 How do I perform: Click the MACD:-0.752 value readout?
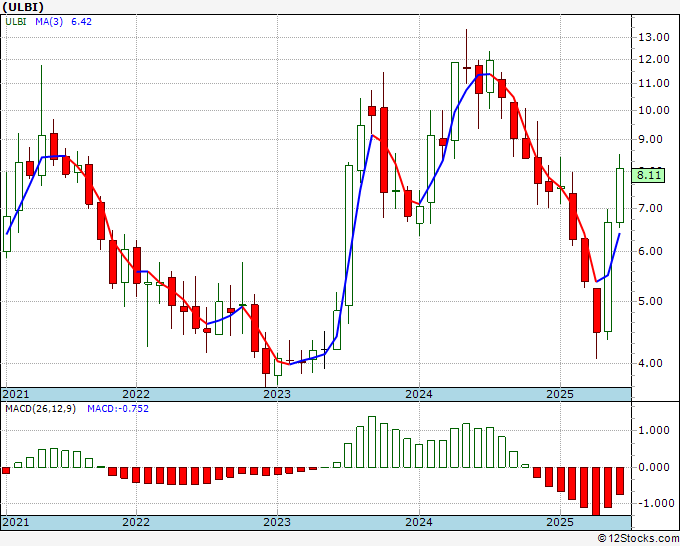(x=118, y=409)
